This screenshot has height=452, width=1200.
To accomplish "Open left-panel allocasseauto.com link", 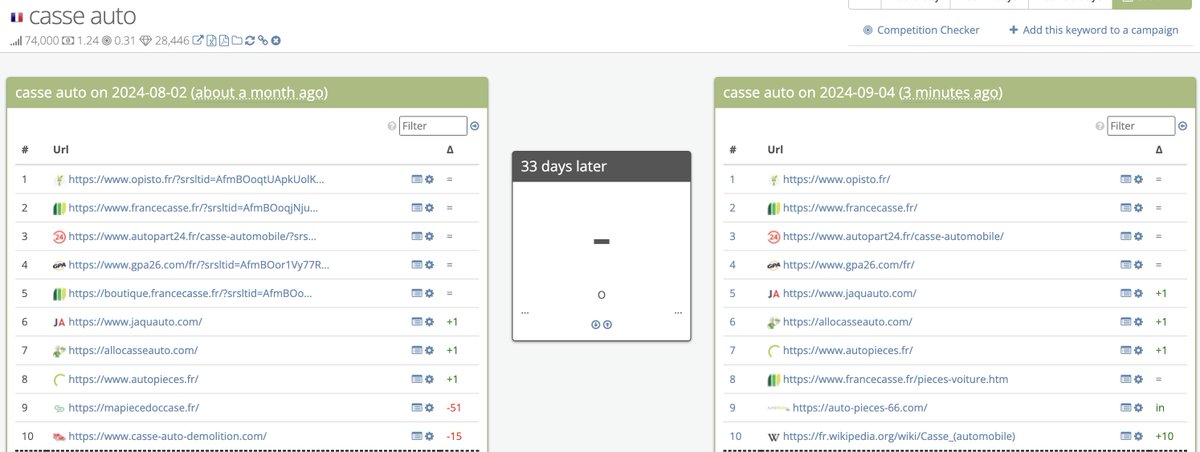I will [x=133, y=350].
